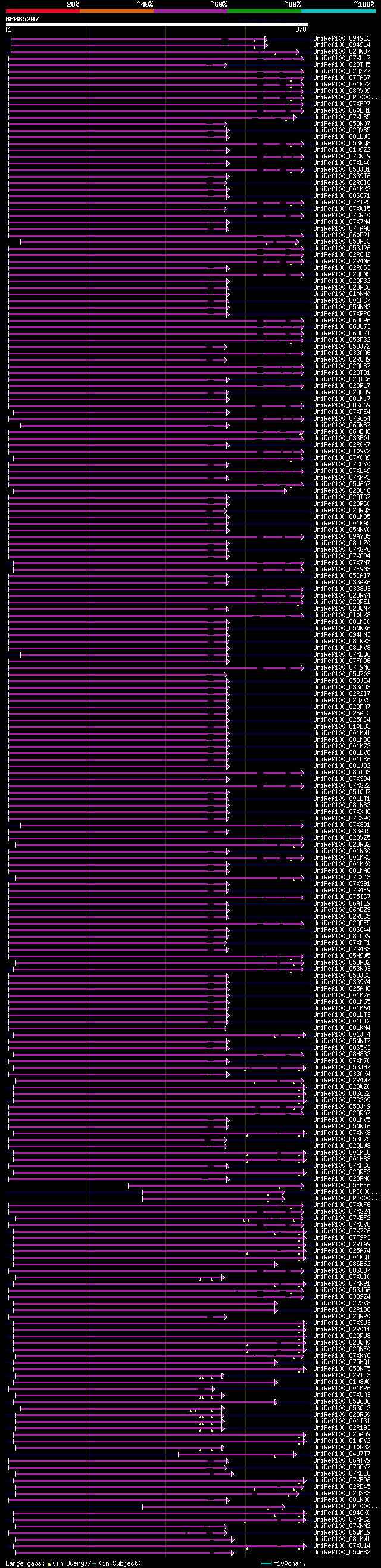The width and height of the screenshot is (381, 1568).
Task: Select label UniRef100_Q53J31
Action: (342, 169)
